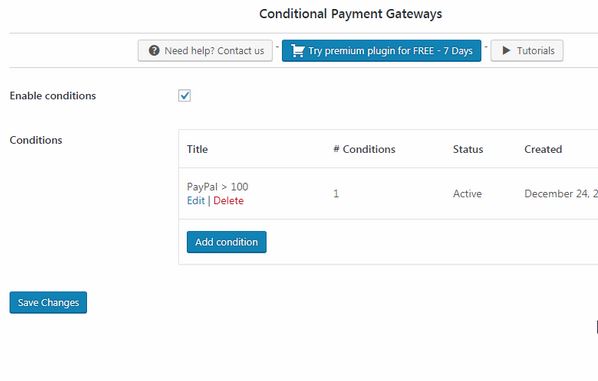Image resolution: width=598 pixels, height=381 pixels.
Task: Select the Created column header
Action: 543,149
